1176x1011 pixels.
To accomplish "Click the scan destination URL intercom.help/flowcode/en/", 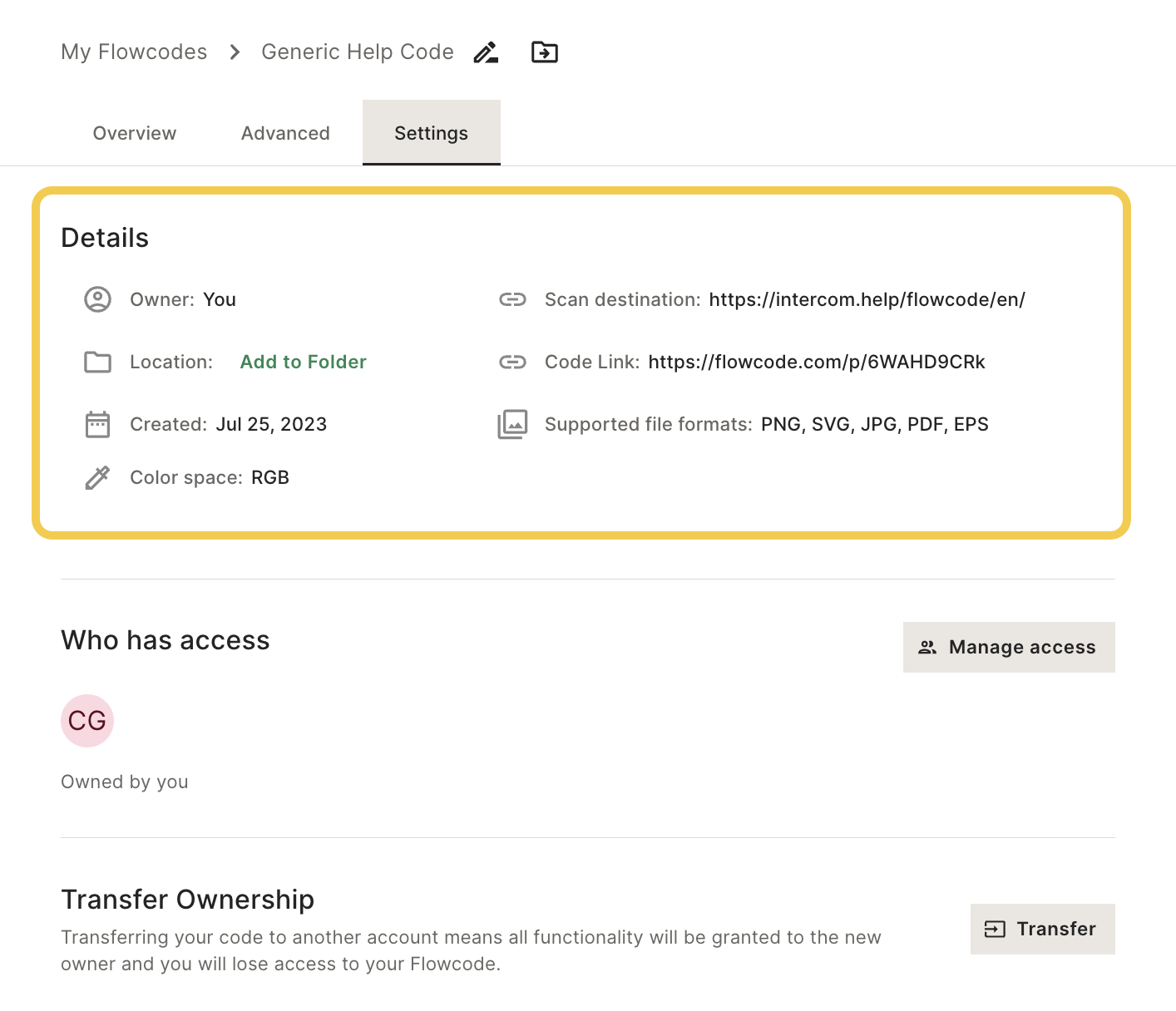I will click(867, 299).
